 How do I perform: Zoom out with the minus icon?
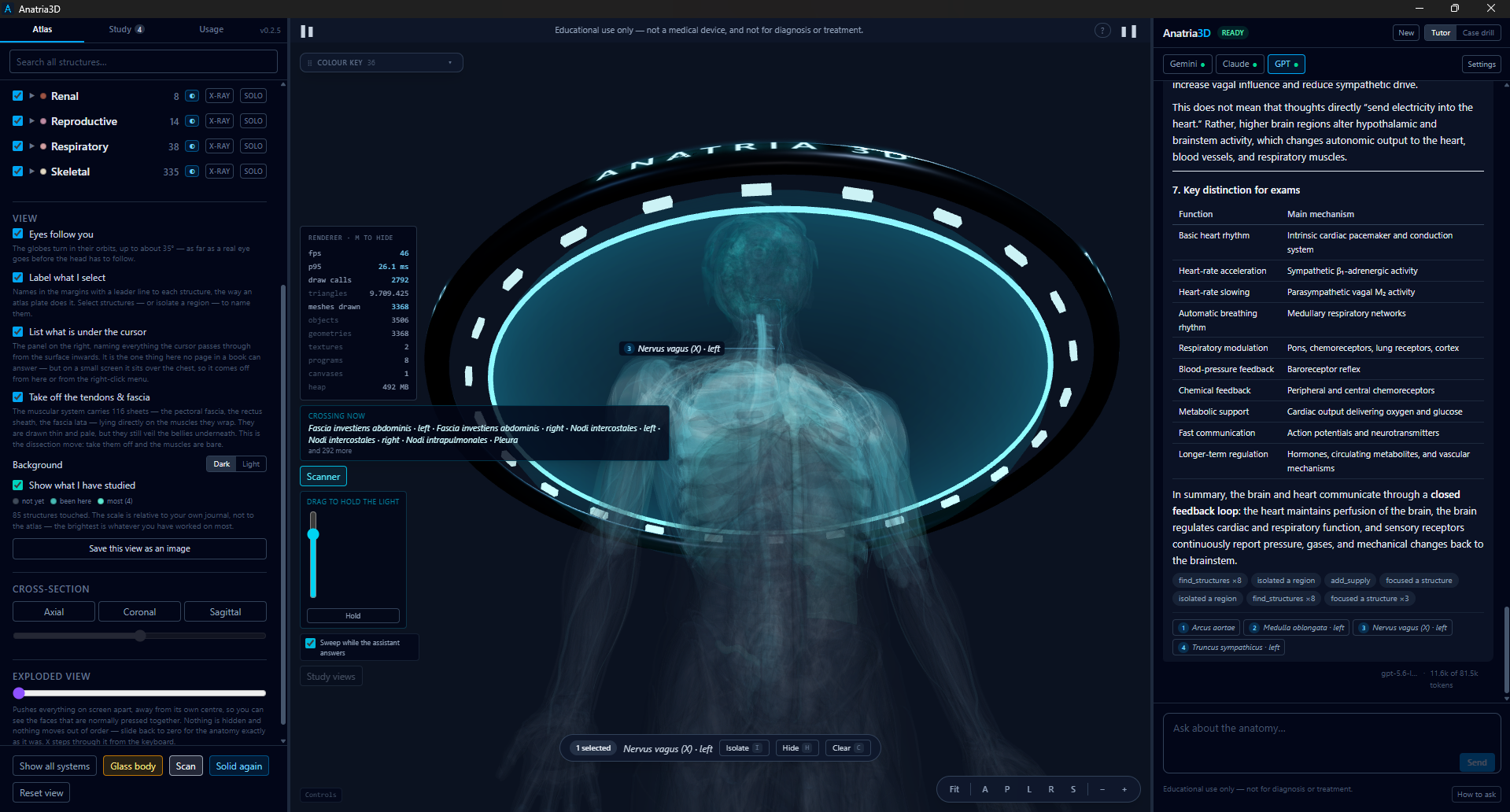pyautogui.click(x=1102, y=789)
